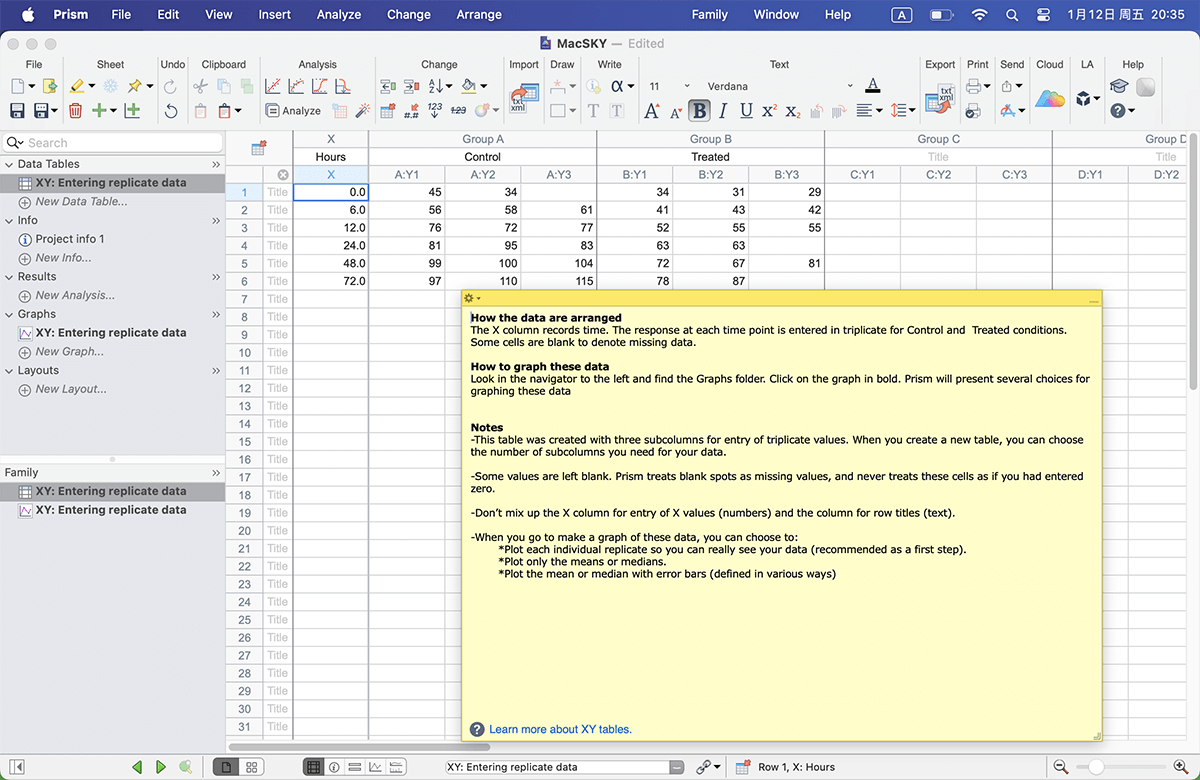Click the Highlight sheet marker icon
The height and width of the screenshot is (780, 1200).
coord(76,87)
